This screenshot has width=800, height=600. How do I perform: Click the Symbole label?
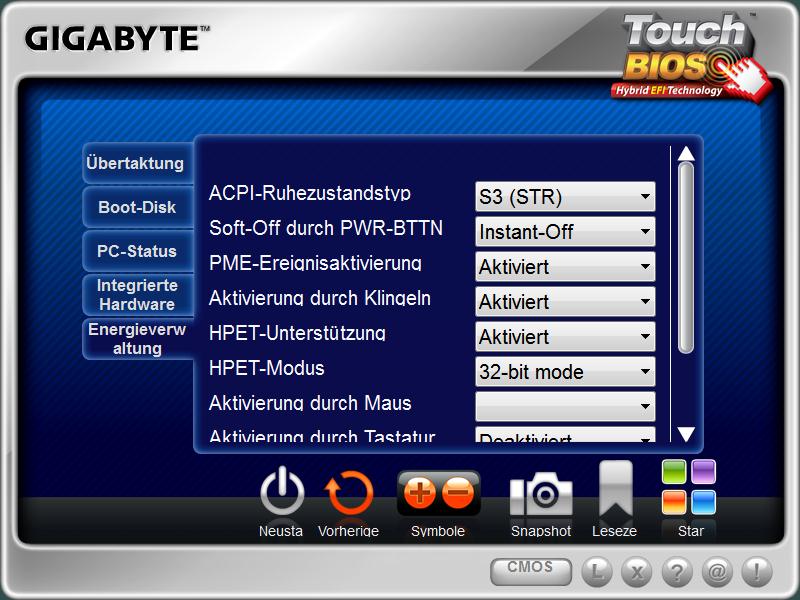pyautogui.click(x=438, y=531)
